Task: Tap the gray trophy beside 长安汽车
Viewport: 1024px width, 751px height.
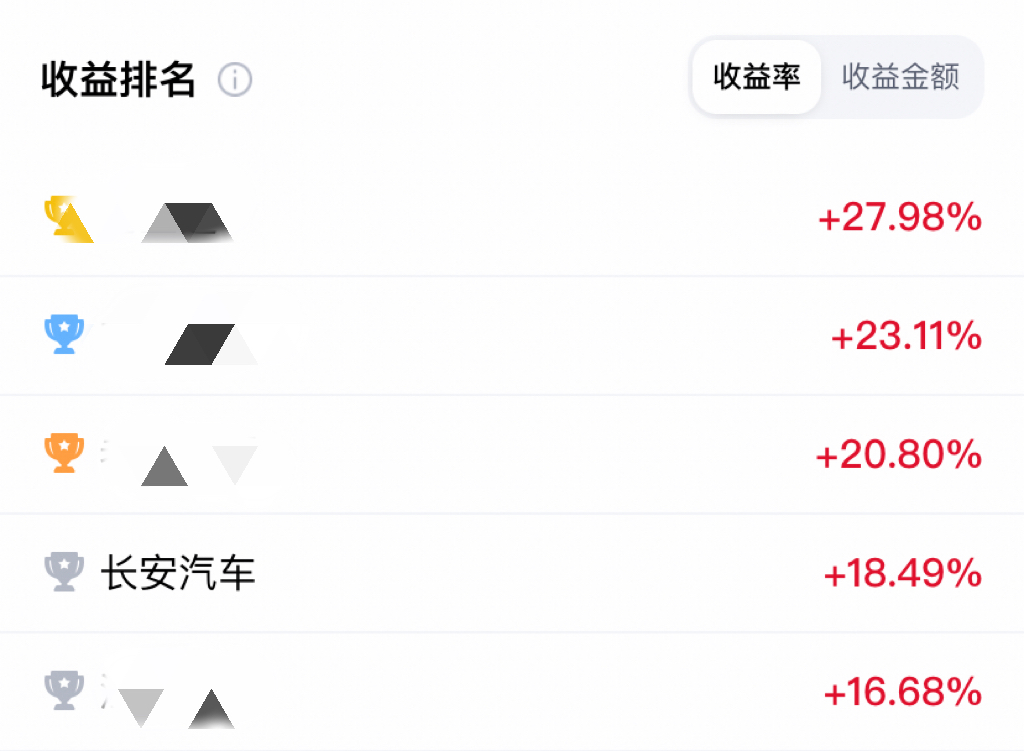Action: [x=65, y=573]
